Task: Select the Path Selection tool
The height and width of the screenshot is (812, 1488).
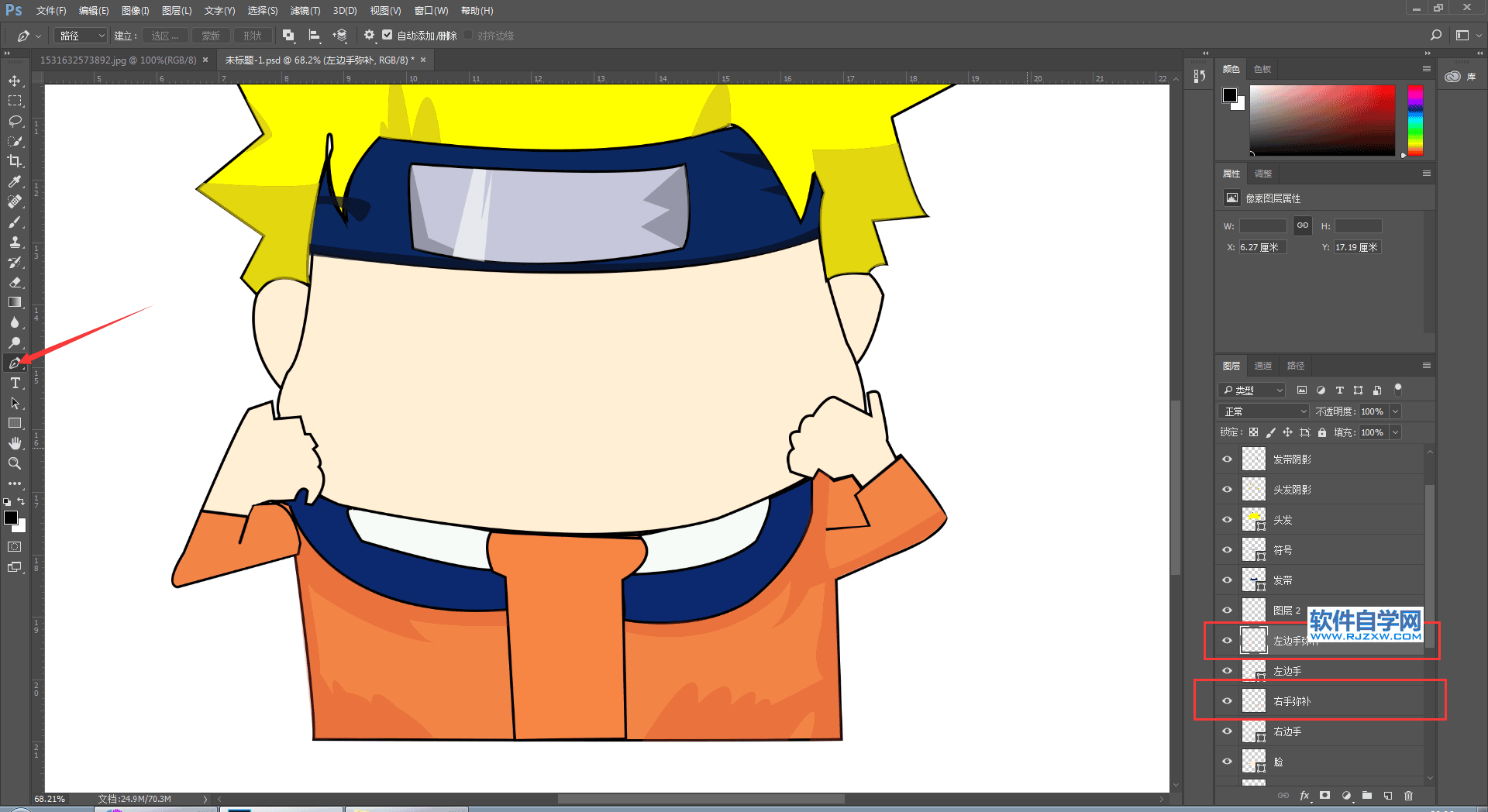Action: coord(15,403)
